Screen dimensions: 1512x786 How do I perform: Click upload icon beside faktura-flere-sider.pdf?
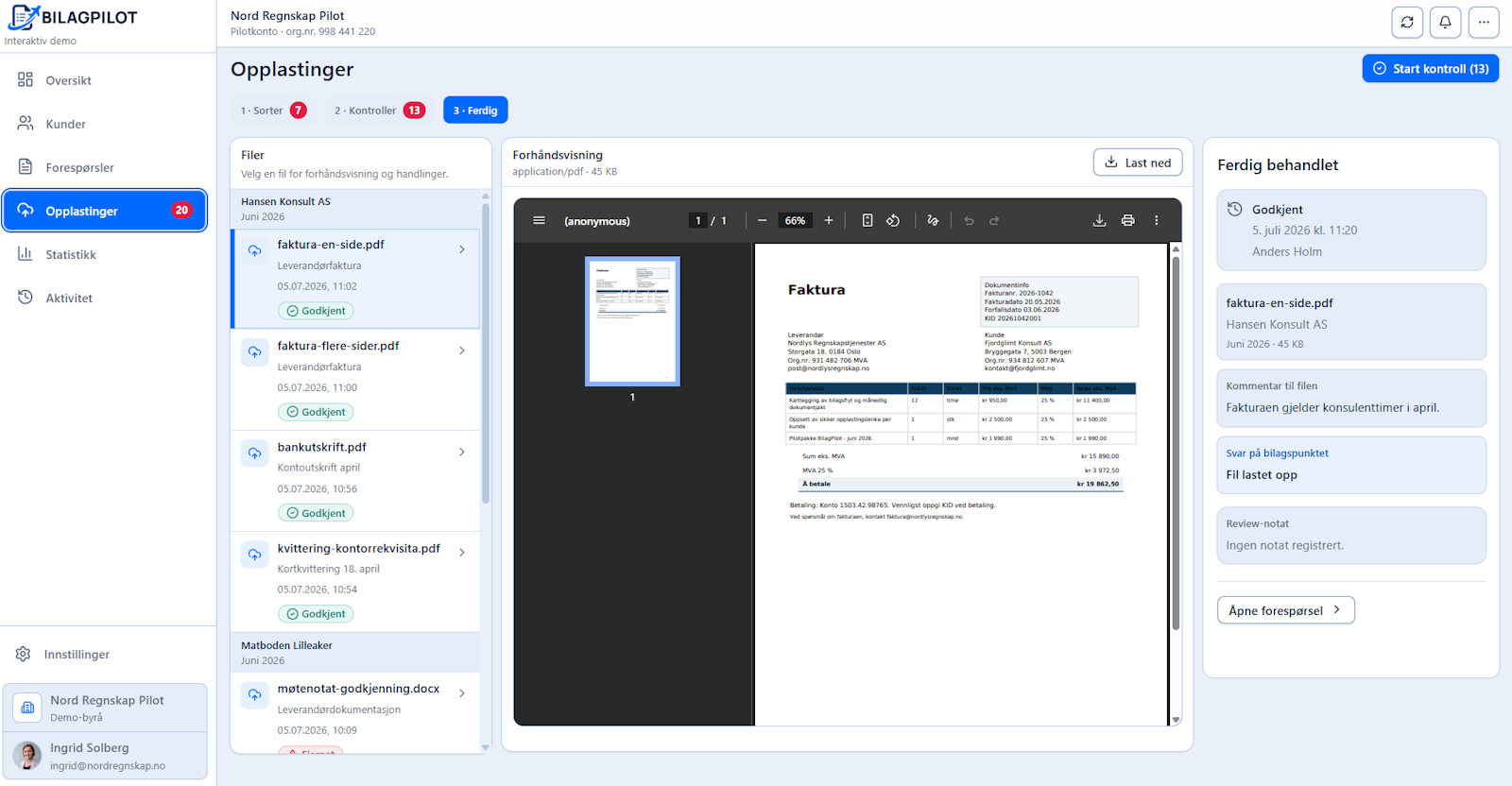255,352
